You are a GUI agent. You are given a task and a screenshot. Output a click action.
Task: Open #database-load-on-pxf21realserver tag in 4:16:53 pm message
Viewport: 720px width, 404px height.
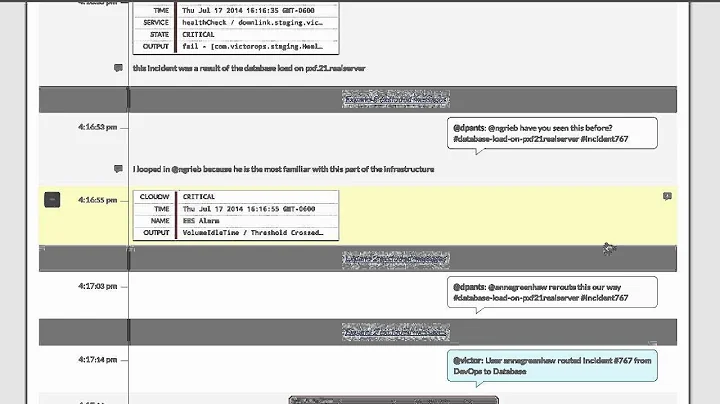[x=516, y=139]
